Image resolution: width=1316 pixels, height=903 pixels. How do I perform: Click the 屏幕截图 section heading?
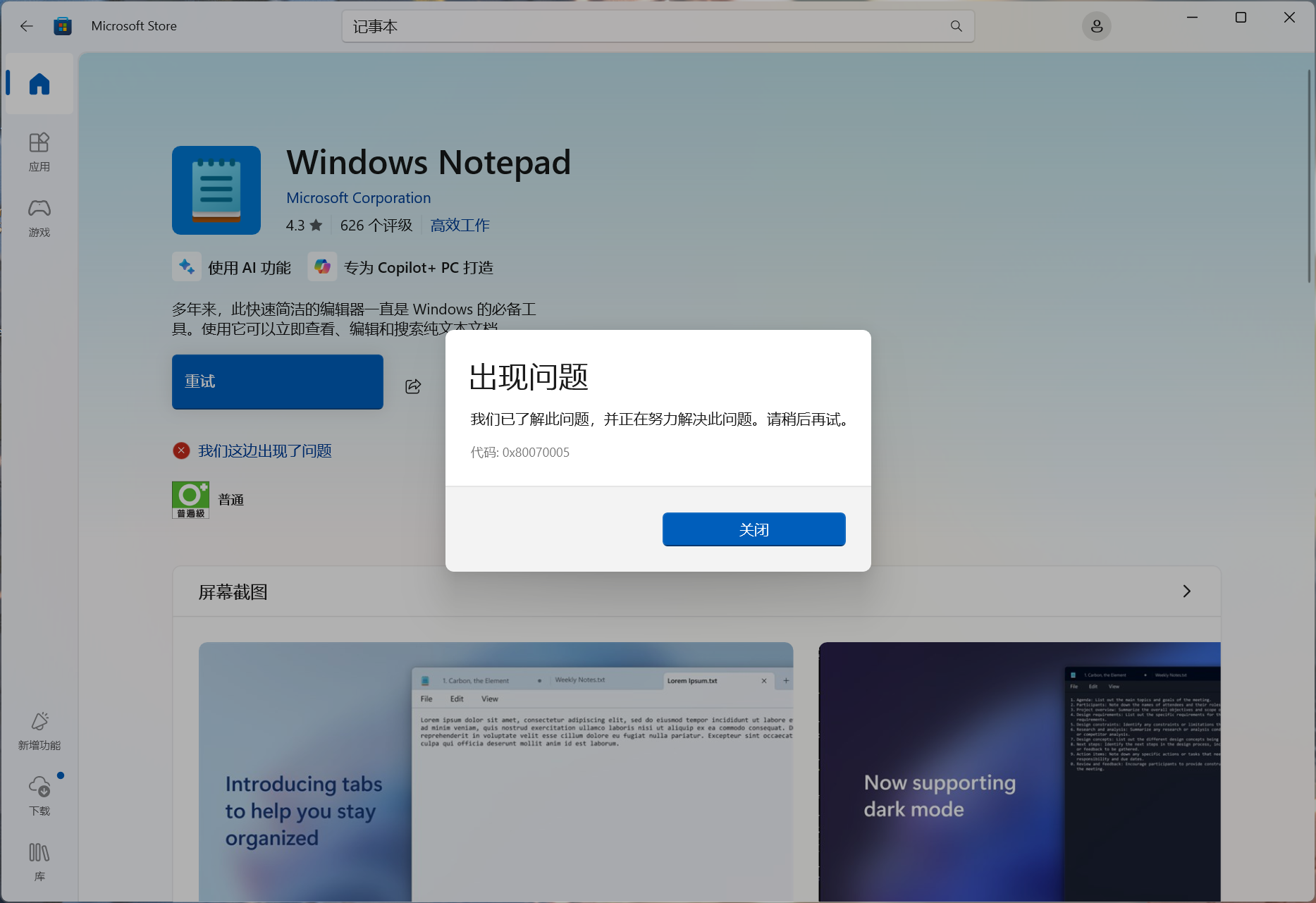(233, 592)
